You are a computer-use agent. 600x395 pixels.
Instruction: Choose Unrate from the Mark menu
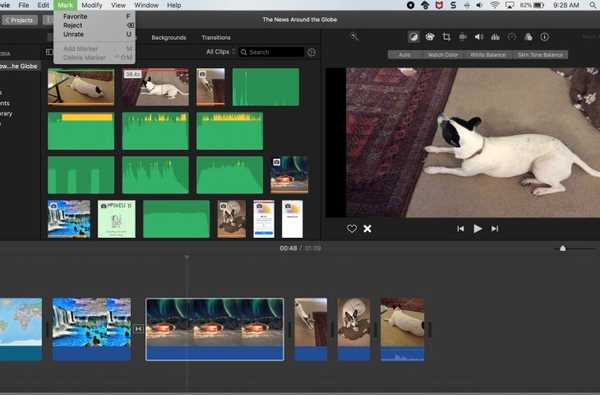[94, 34]
